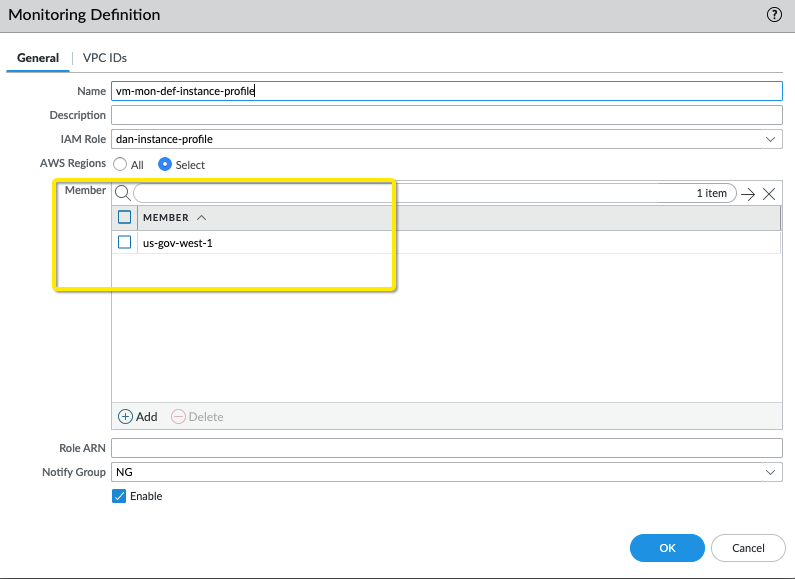Sort by the MEMBER column header
This screenshot has width=795, height=579.
166,217
